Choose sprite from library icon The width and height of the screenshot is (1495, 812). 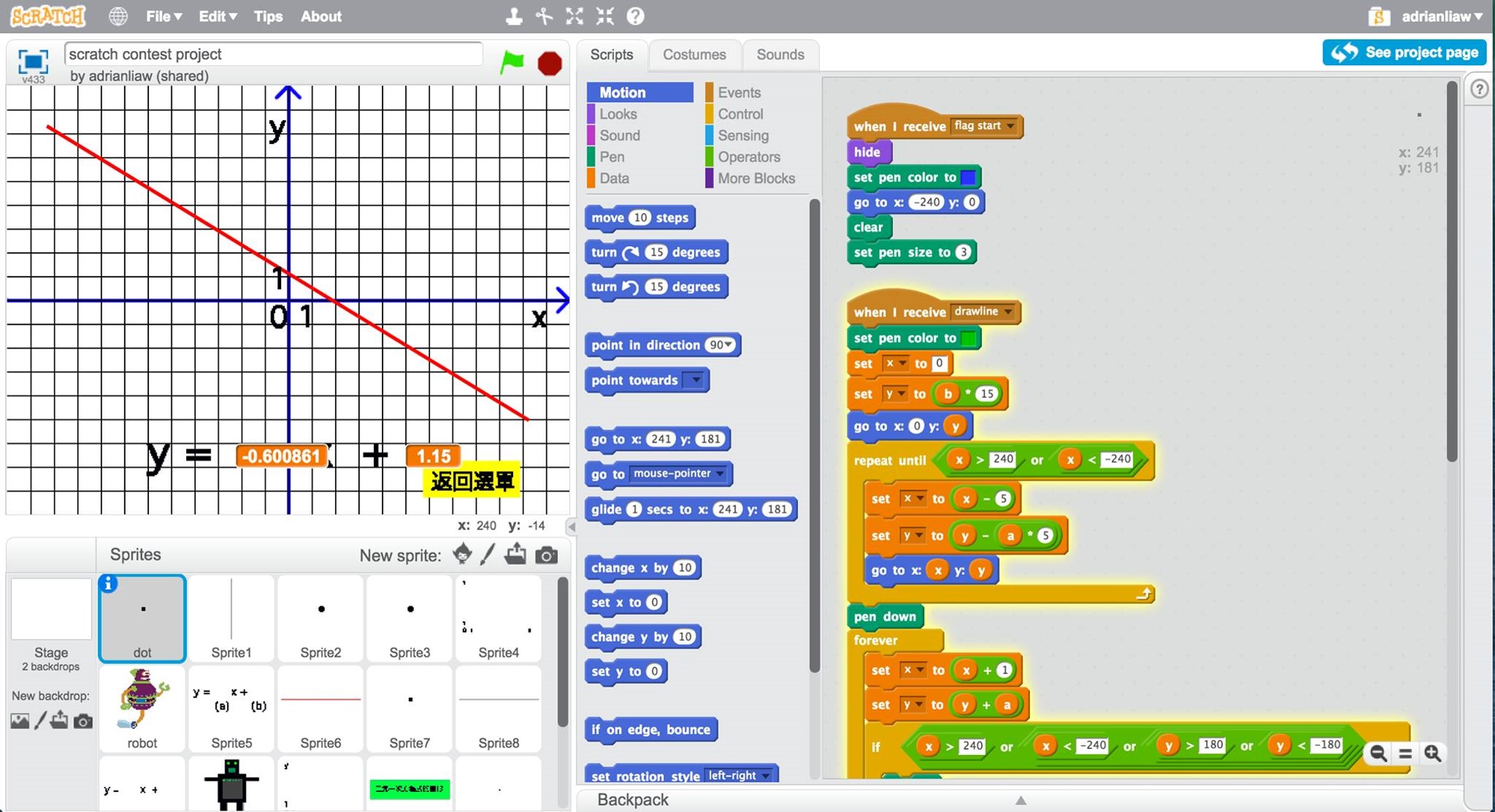(462, 555)
